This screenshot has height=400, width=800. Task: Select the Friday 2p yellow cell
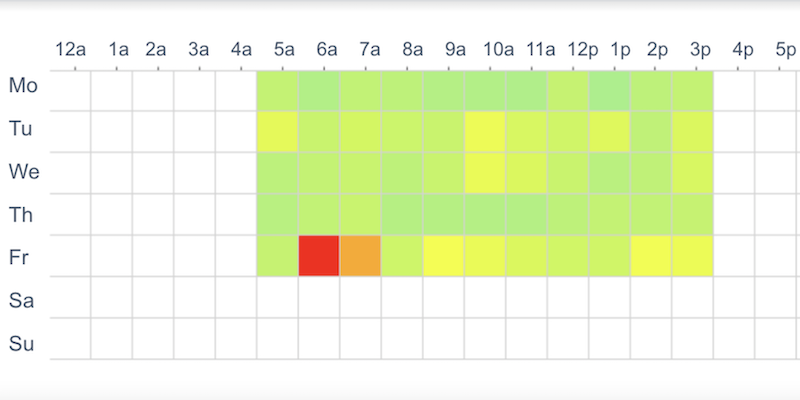click(651, 256)
